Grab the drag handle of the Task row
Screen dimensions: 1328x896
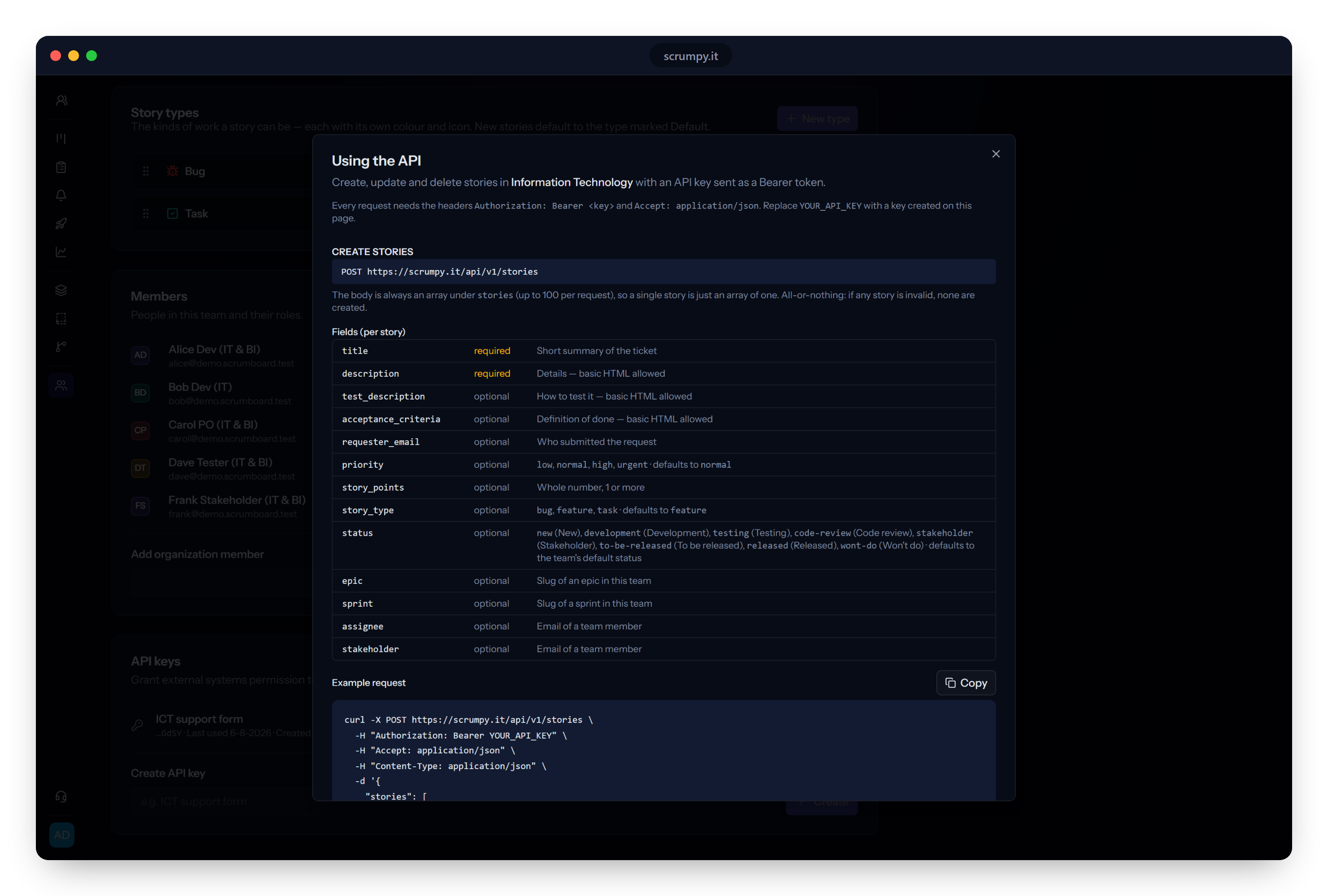tap(146, 213)
